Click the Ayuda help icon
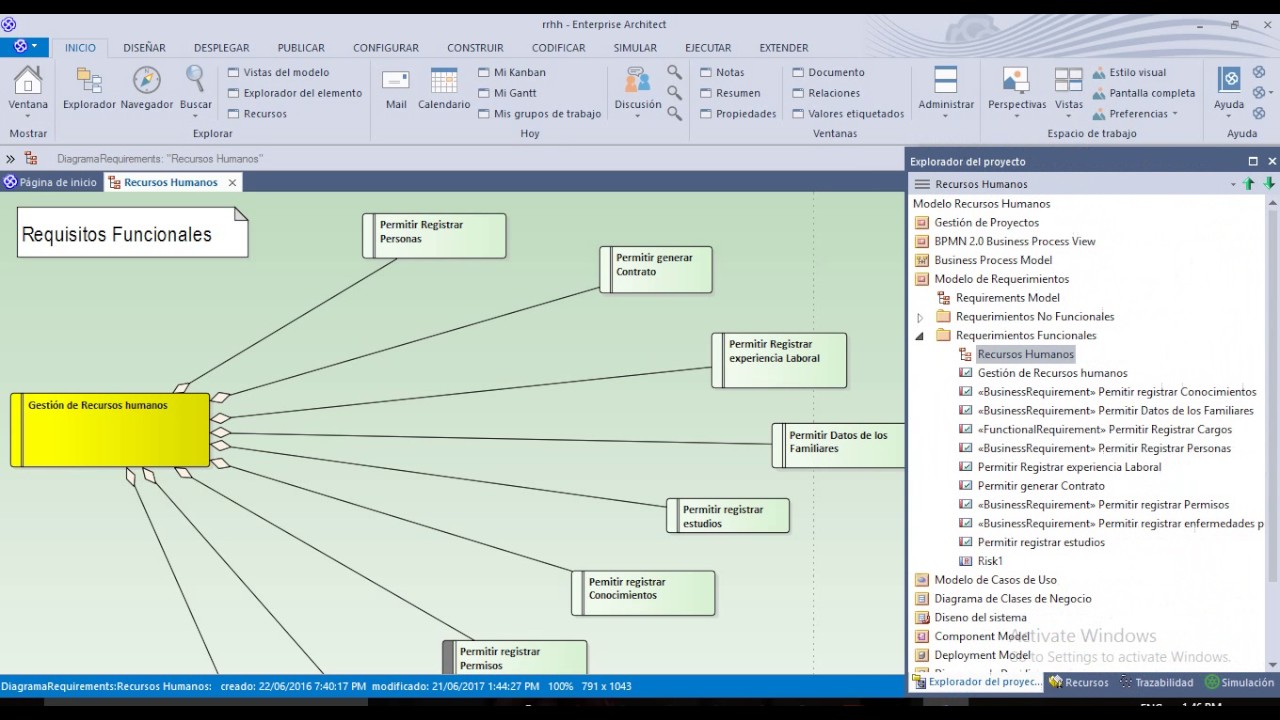Viewport: 1280px width, 720px height. coord(1229,81)
